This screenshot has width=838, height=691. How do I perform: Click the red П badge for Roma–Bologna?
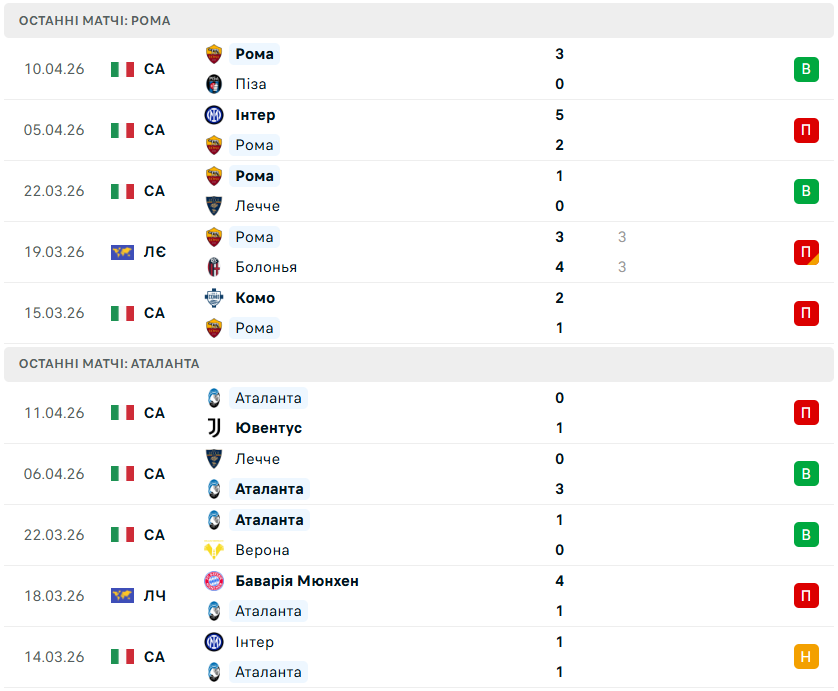(x=806, y=252)
